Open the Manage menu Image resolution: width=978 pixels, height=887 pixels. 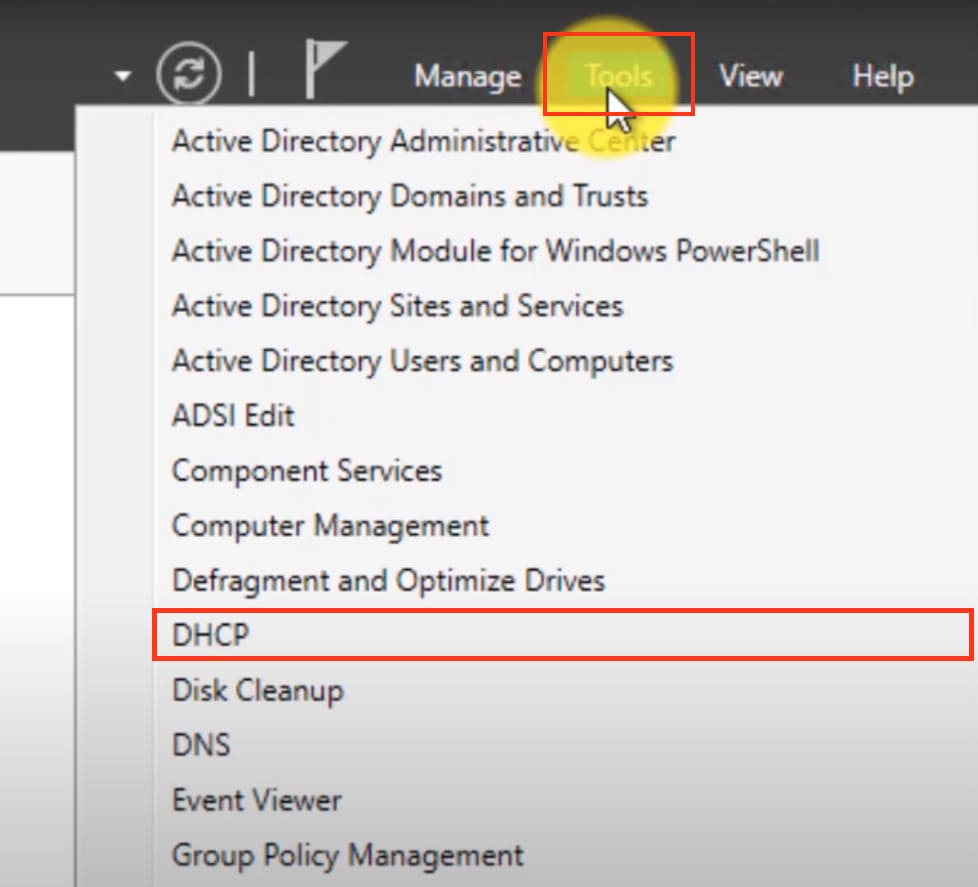tap(467, 76)
